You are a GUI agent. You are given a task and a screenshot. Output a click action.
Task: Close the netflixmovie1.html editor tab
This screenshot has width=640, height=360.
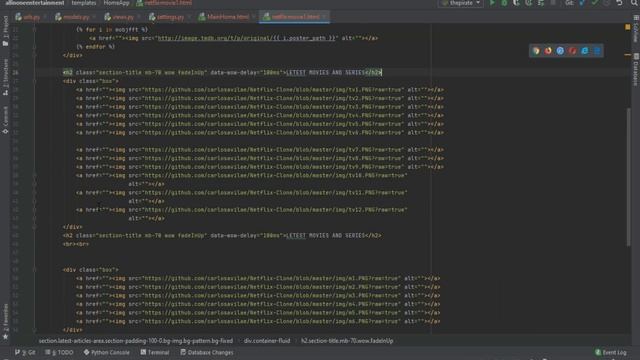pyautogui.click(x=325, y=17)
